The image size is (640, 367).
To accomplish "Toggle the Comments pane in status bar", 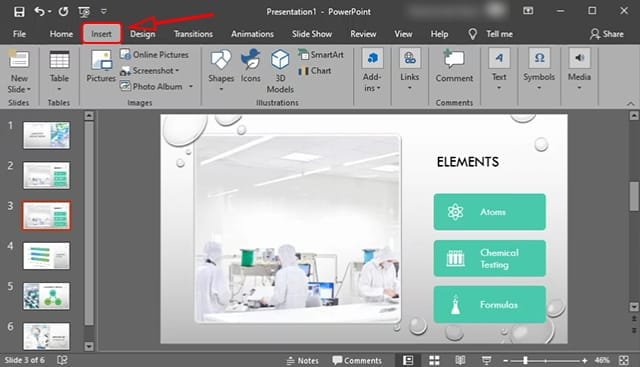I will [x=357, y=360].
